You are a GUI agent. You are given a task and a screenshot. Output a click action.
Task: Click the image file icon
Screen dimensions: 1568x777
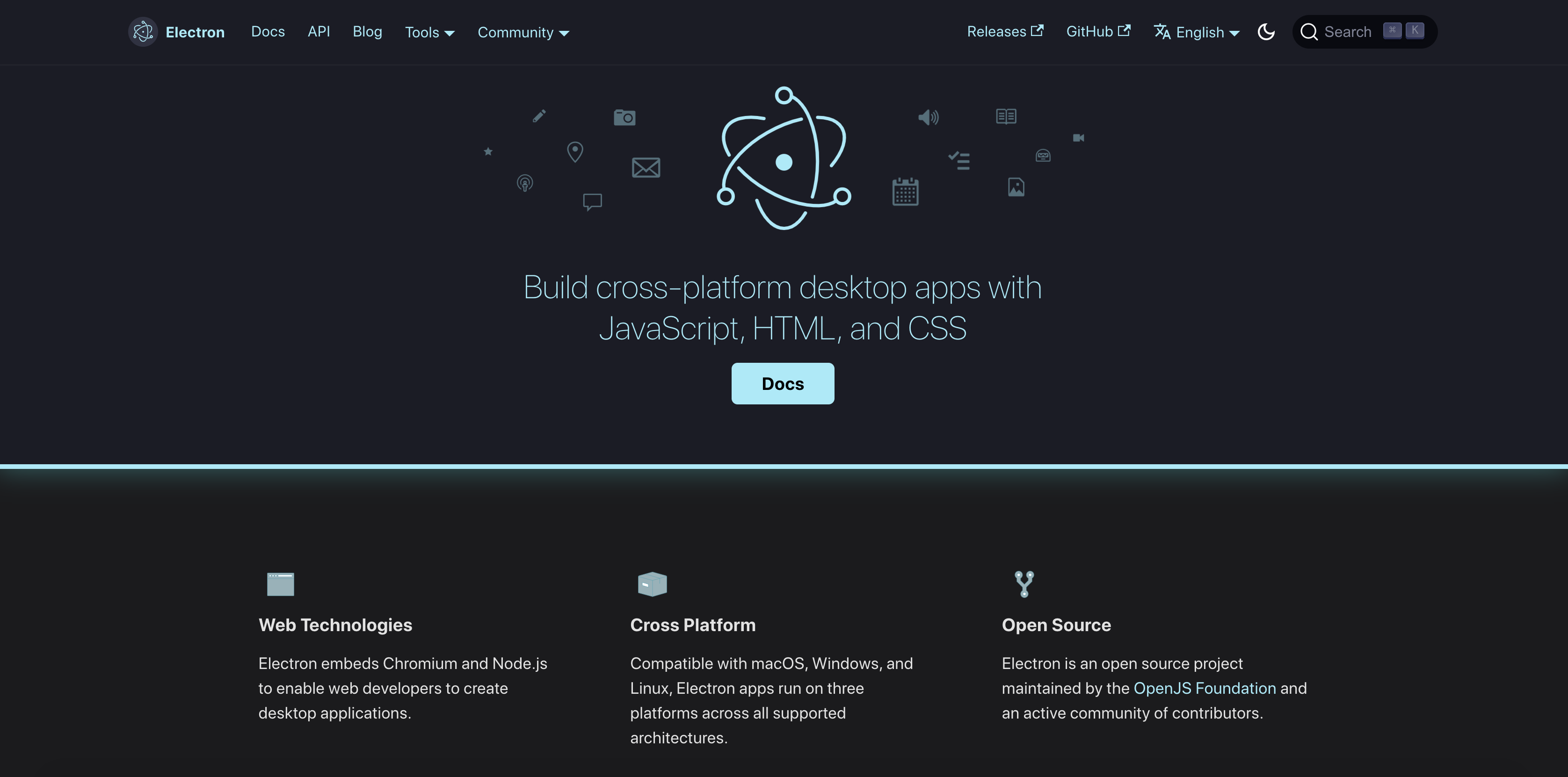tap(1016, 187)
